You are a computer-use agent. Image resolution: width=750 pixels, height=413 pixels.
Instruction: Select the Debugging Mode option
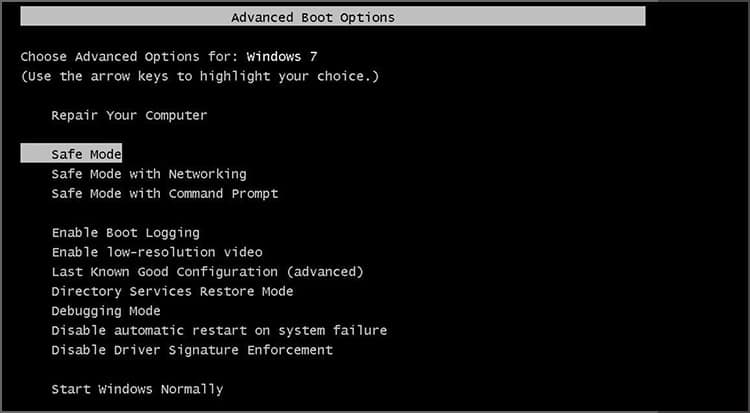pos(105,311)
